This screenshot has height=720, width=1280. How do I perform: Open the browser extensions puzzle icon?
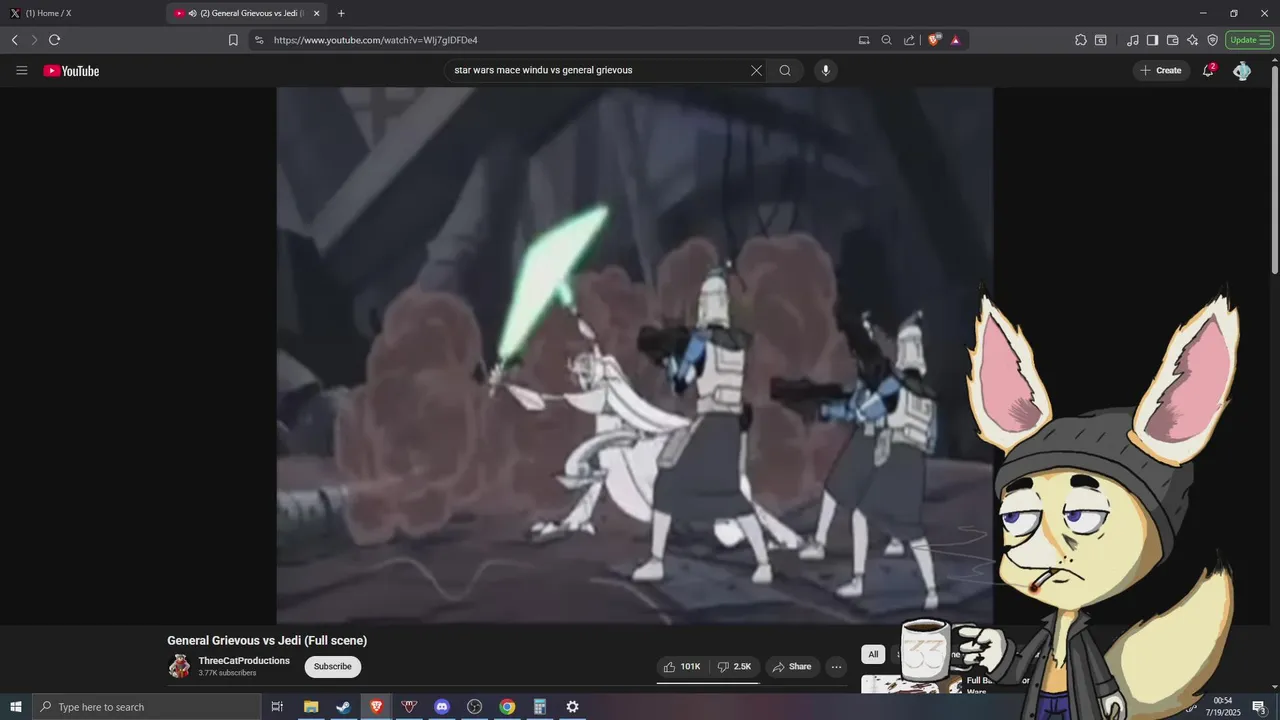1081,40
